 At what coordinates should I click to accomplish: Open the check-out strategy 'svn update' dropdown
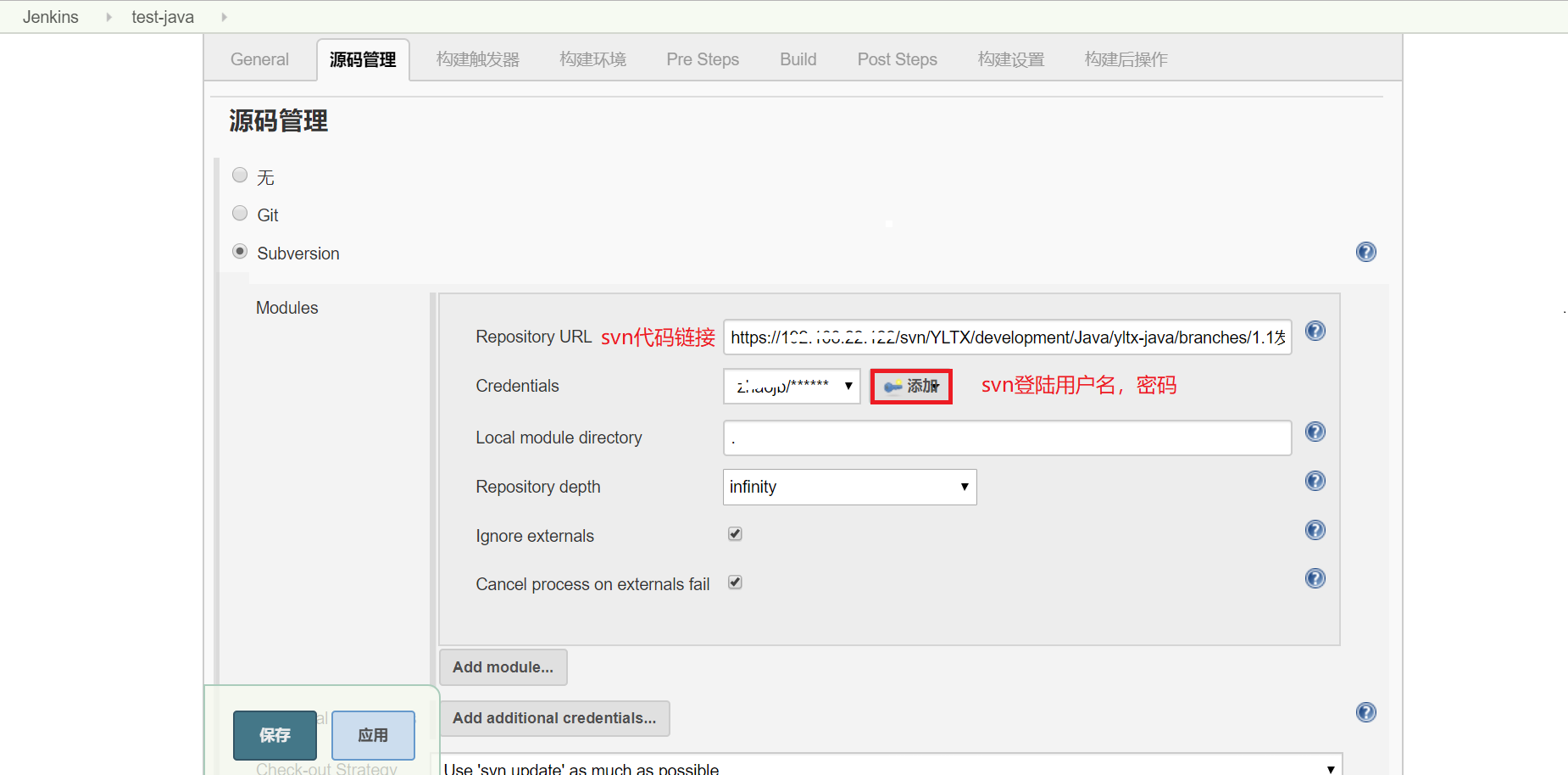[890, 767]
